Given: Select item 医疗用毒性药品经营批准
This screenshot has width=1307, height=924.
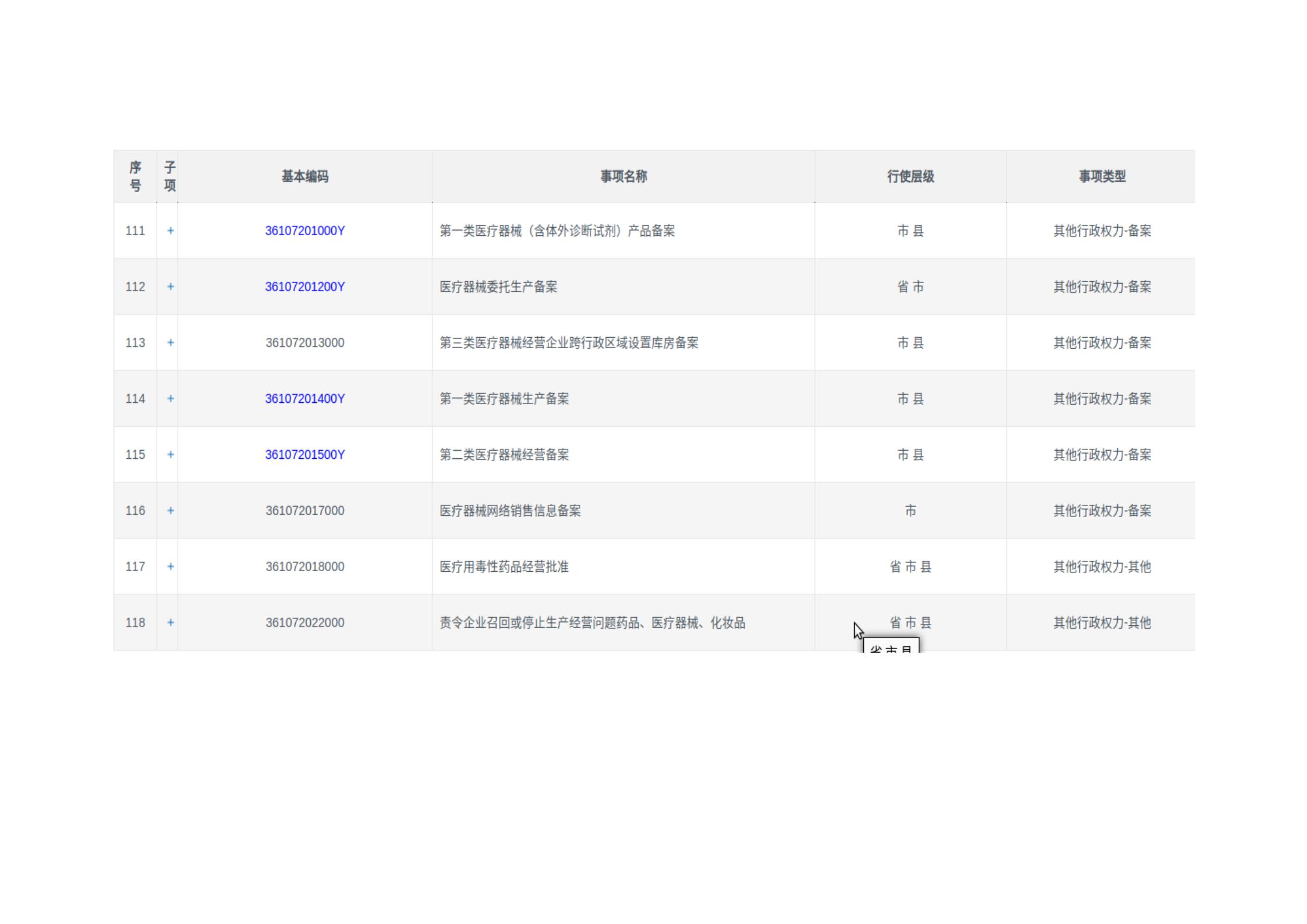Looking at the screenshot, I should pos(504,567).
